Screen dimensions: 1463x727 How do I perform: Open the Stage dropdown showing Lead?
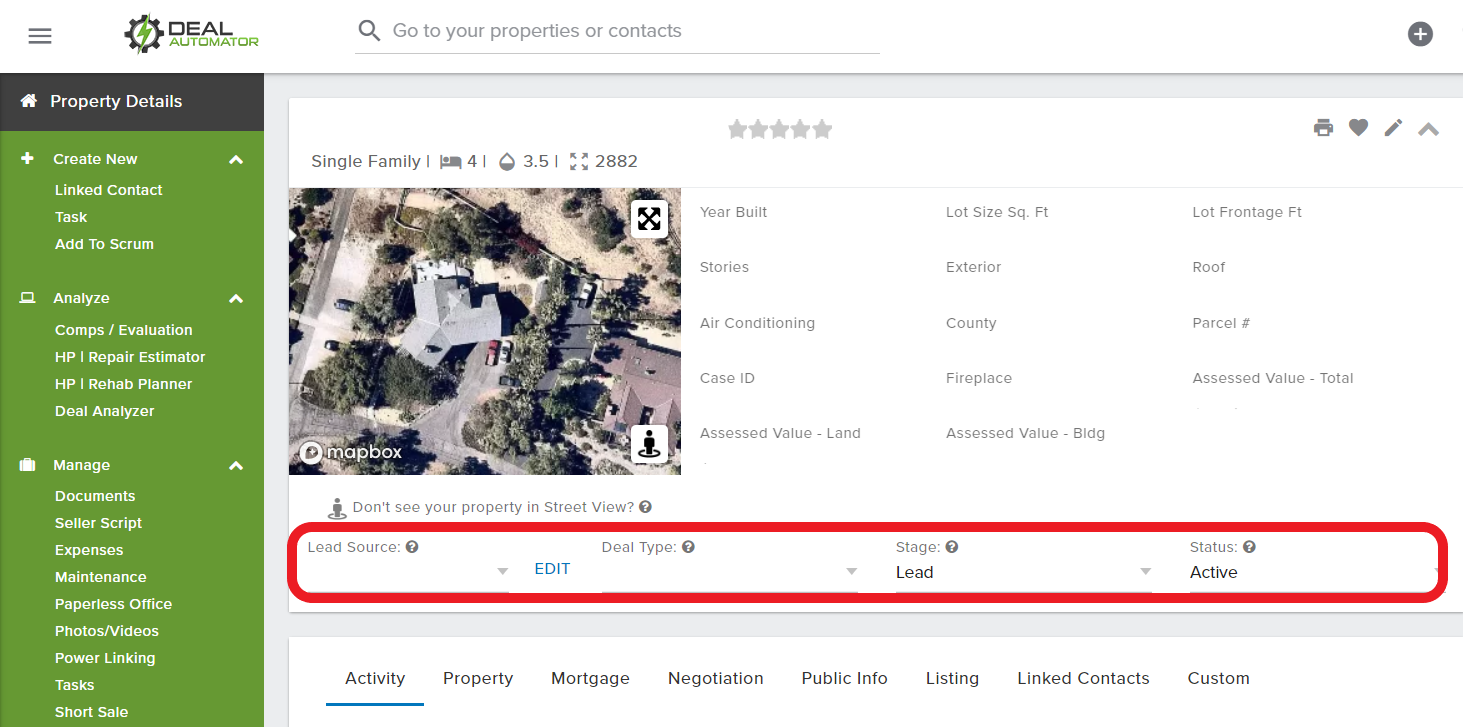coord(1024,572)
